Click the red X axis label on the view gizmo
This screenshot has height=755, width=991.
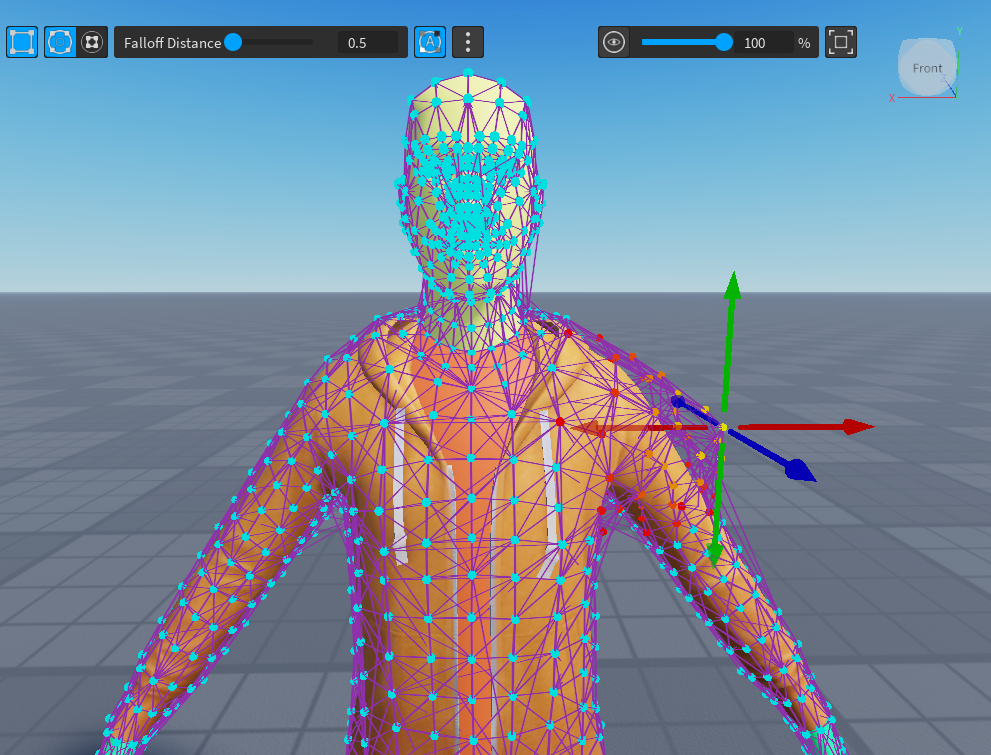pyautogui.click(x=892, y=98)
